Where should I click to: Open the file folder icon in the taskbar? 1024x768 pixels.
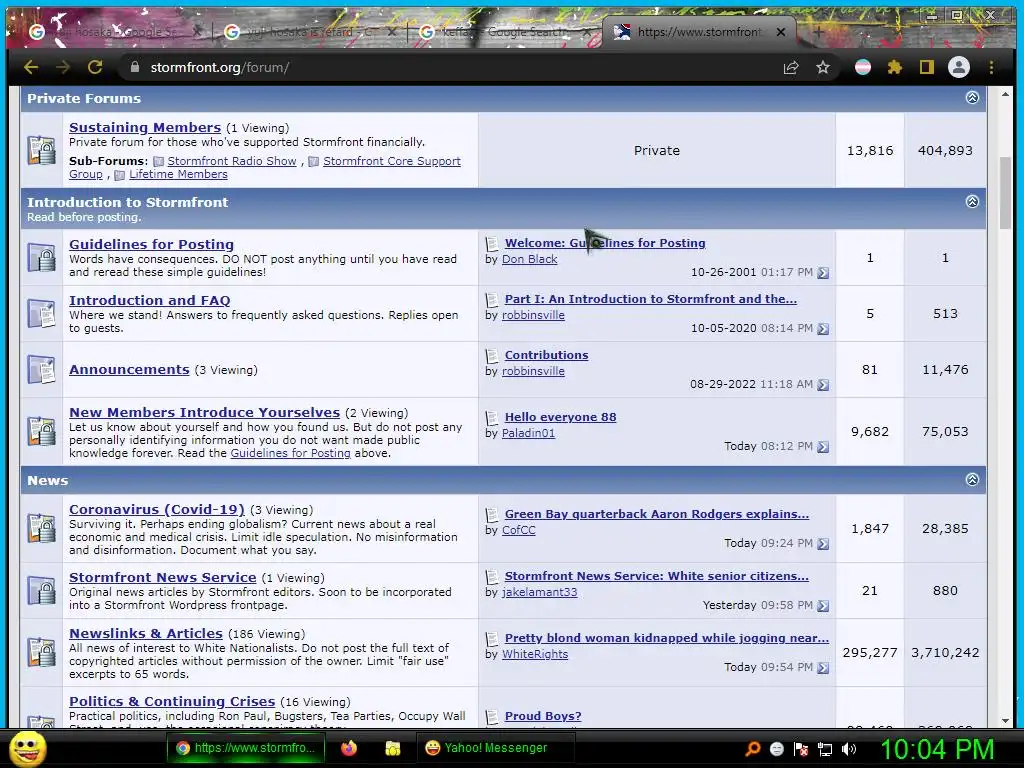[x=392, y=748]
